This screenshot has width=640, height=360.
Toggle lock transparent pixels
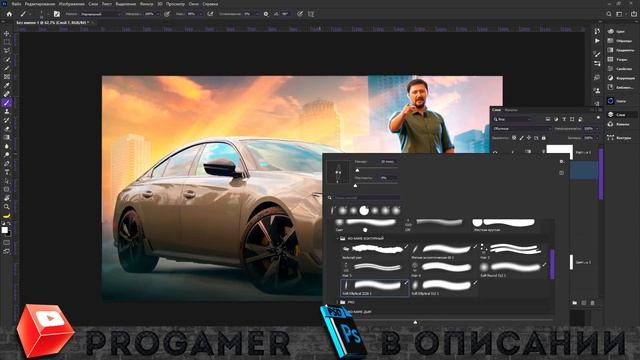coord(514,138)
